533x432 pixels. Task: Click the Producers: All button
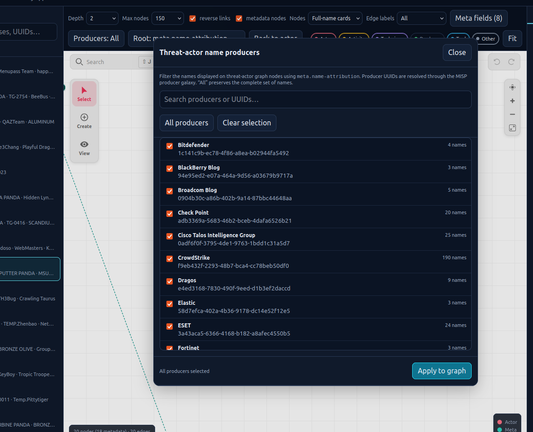click(x=96, y=38)
